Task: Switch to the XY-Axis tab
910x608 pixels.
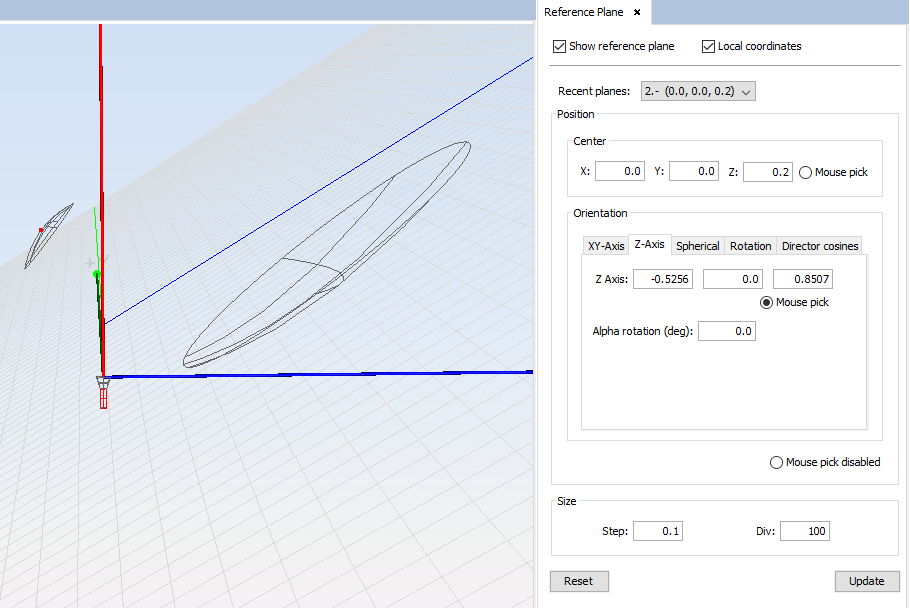Action: coord(606,246)
